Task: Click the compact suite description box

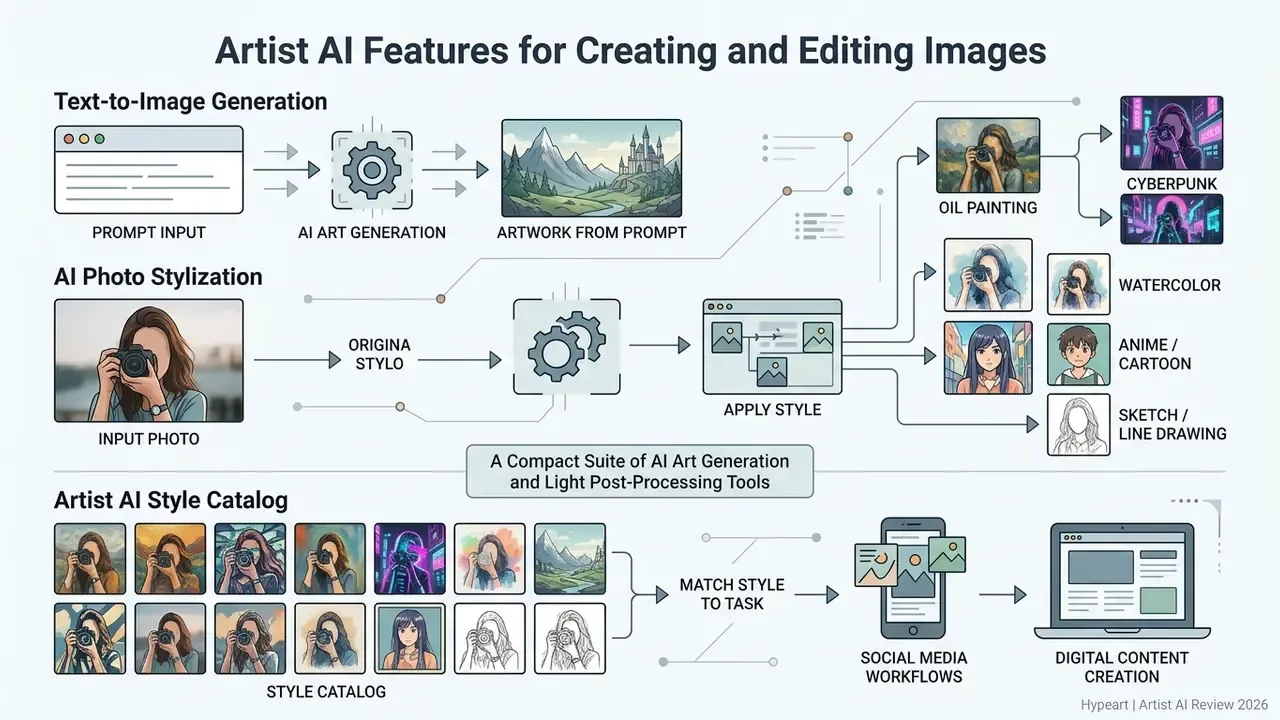Action: pyautogui.click(x=640, y=472)
